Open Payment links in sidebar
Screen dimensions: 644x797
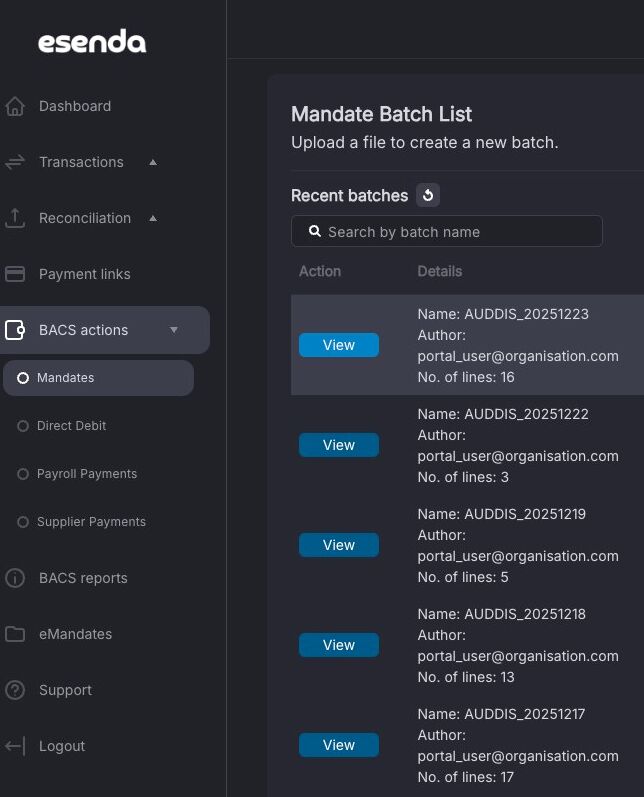(85, 274)
